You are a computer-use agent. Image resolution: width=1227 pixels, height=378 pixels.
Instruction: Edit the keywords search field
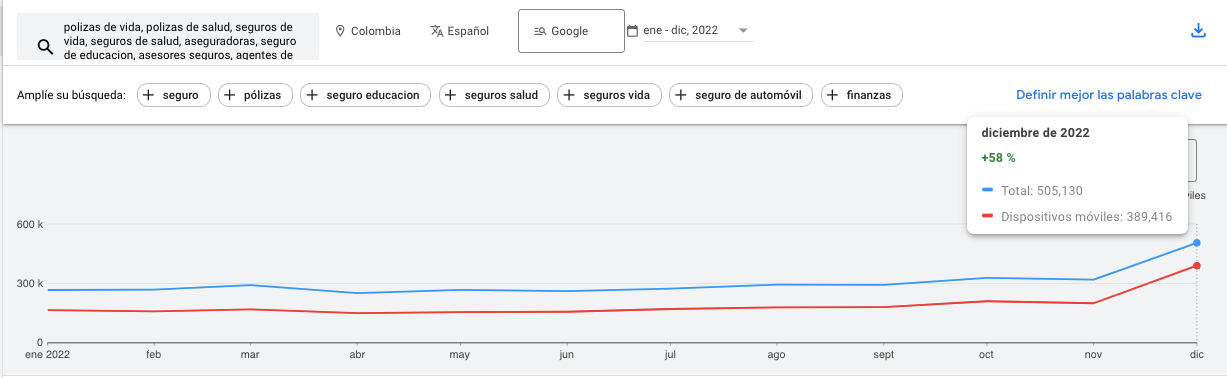[178, 39]
